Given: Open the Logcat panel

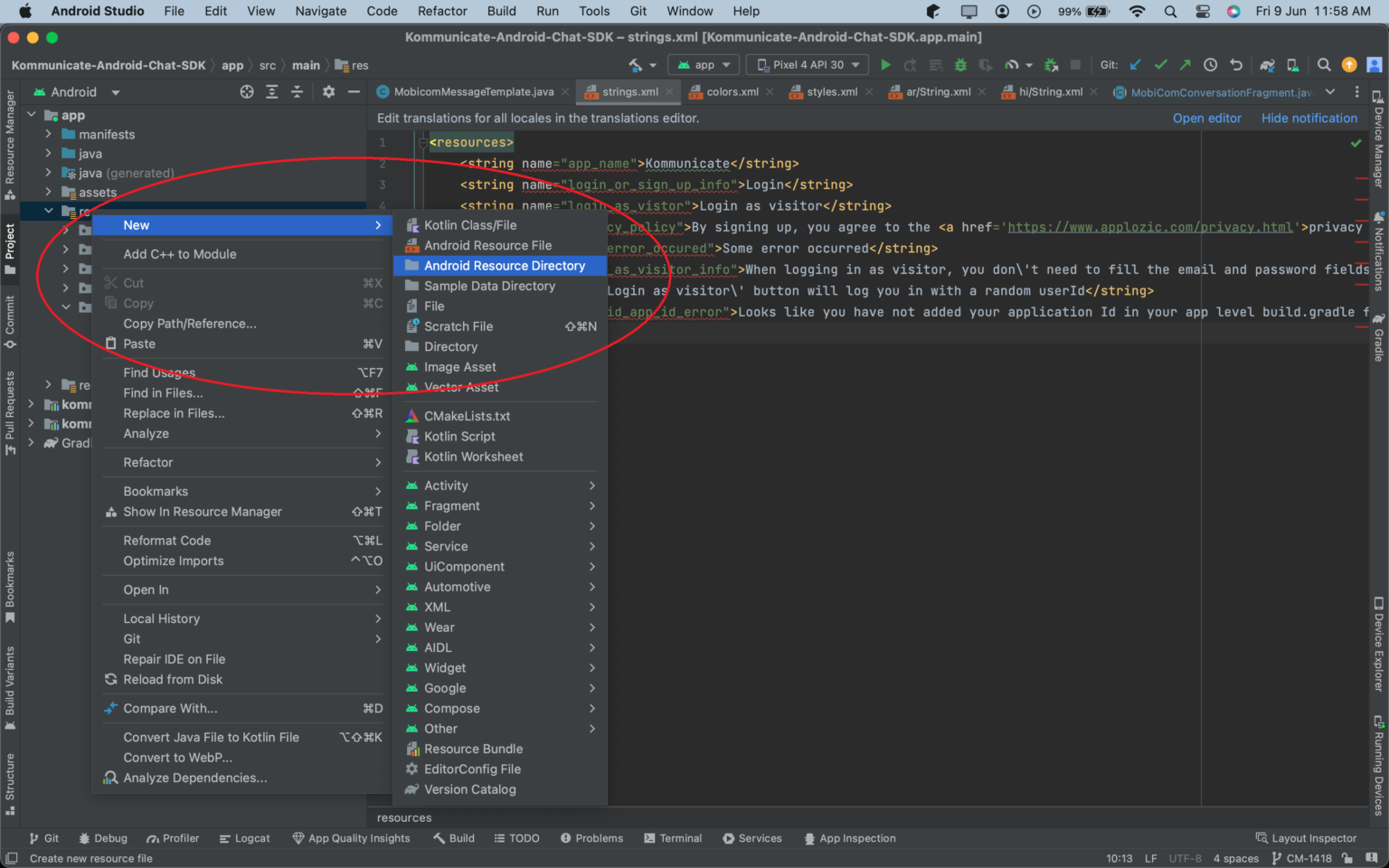Looking at the screenshot, I should click(x=245, y=838).
